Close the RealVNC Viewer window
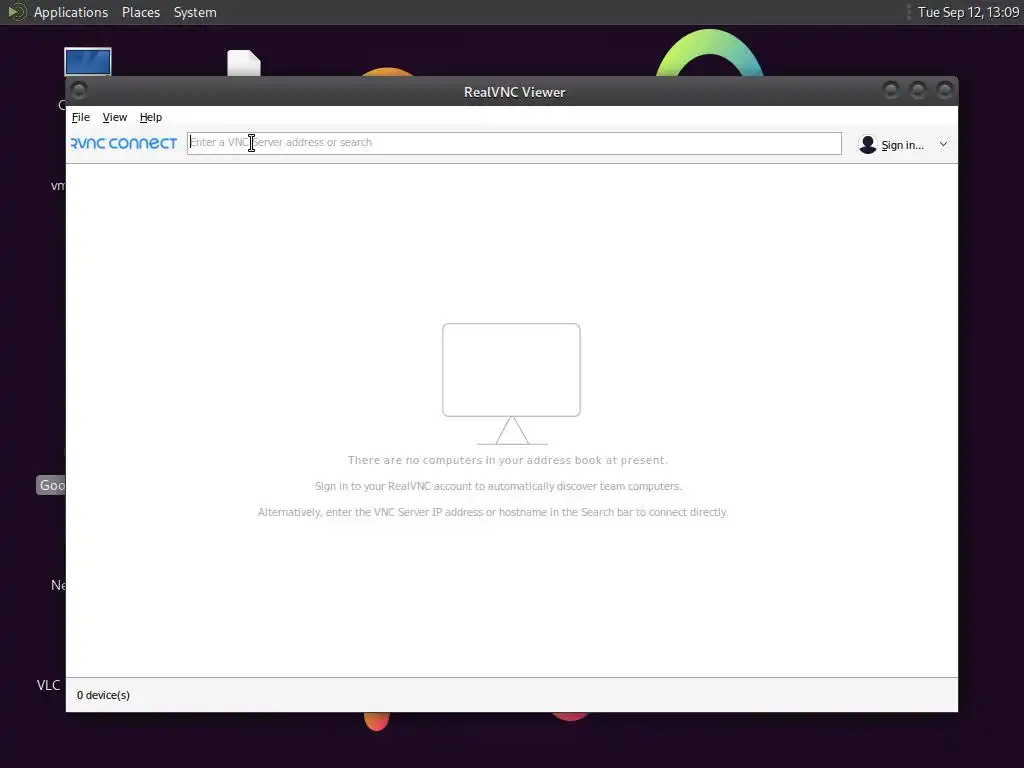Screen dimensions: 1024x768 944,89
